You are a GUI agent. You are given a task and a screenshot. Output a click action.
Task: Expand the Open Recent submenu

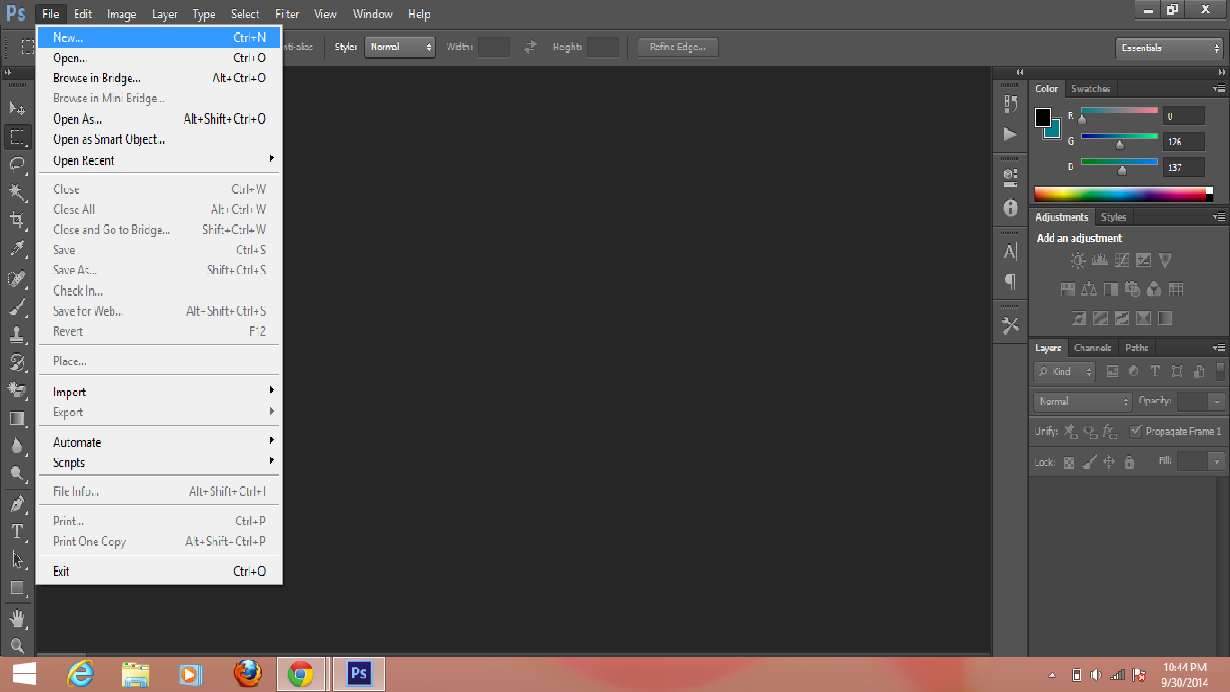tap(159, 160)
